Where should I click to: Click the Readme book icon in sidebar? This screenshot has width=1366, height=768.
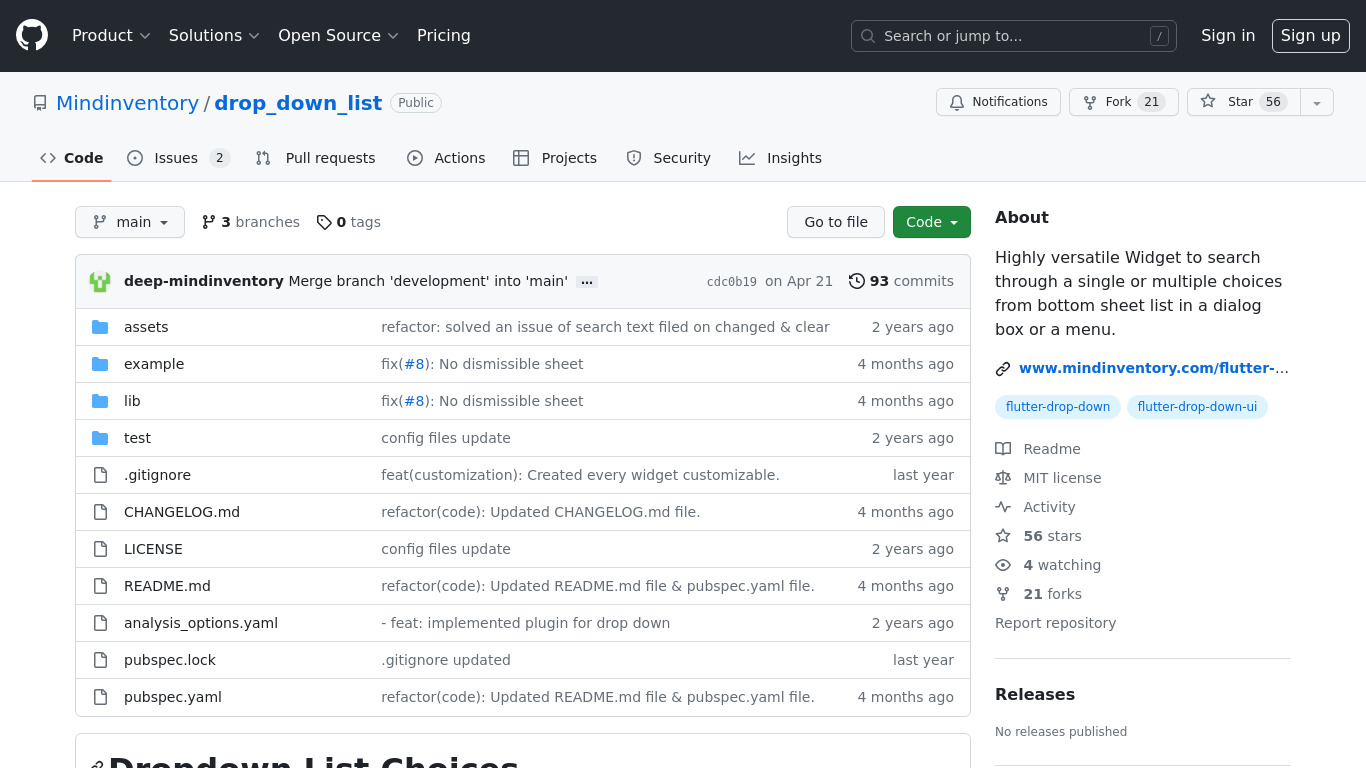coord(1003,449)
